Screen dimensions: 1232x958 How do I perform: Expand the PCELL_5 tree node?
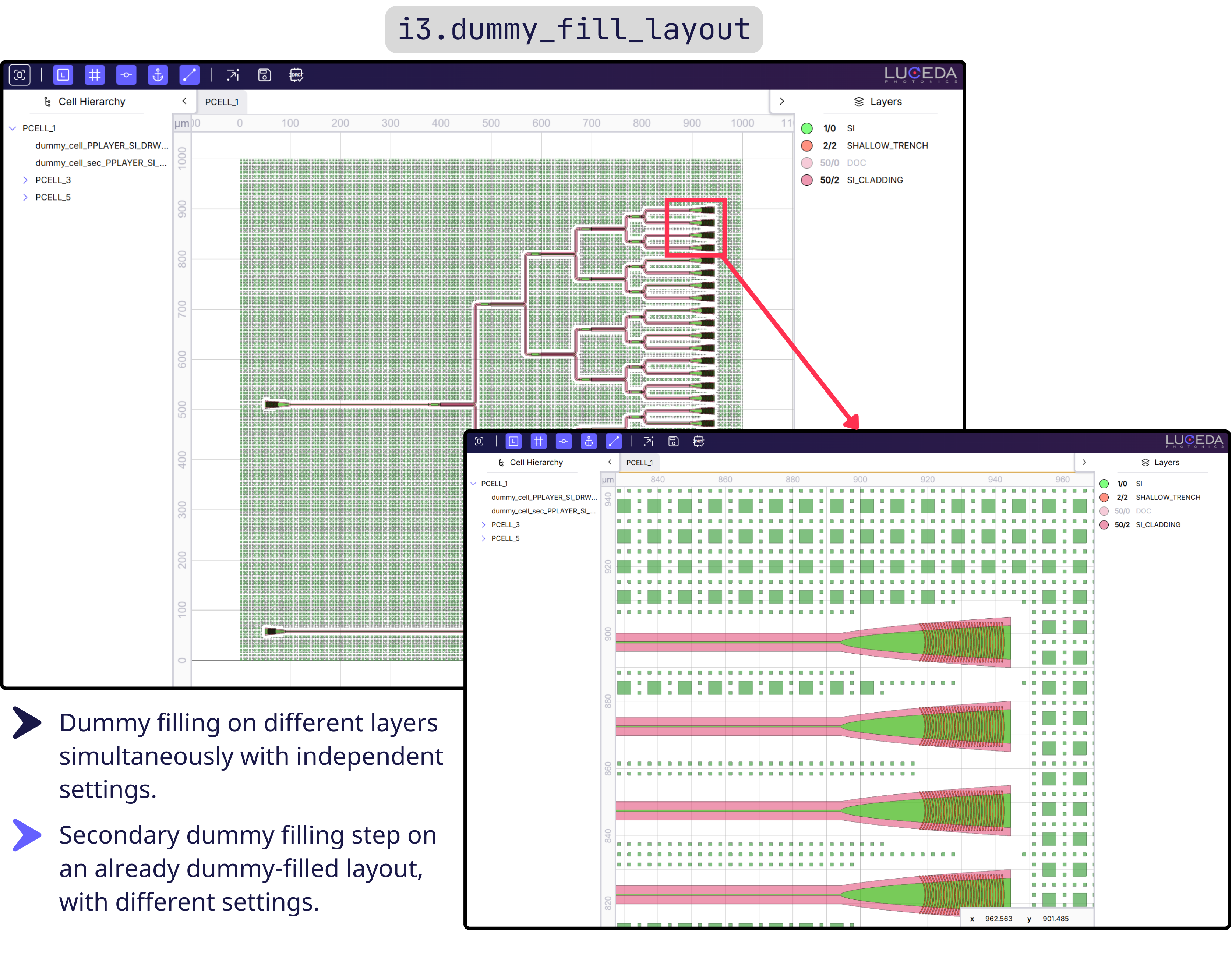click(x=25, y=197)
